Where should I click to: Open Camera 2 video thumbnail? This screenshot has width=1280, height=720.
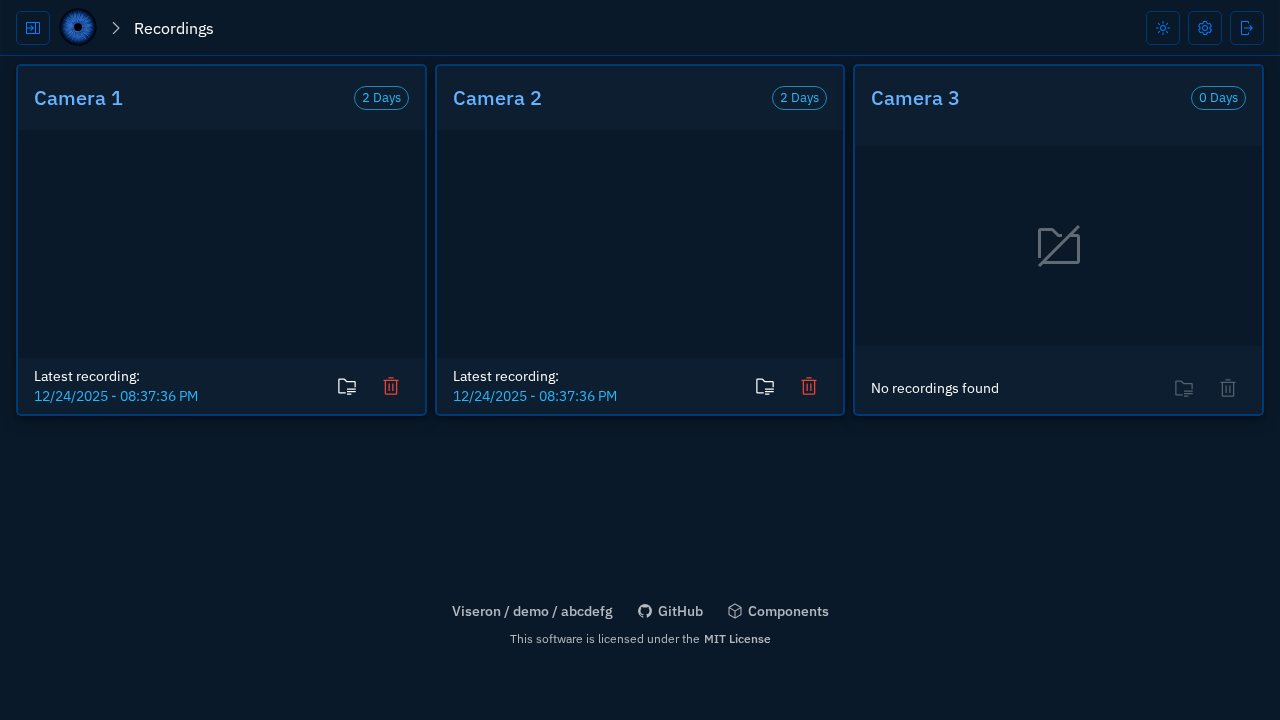click(639, 244)
